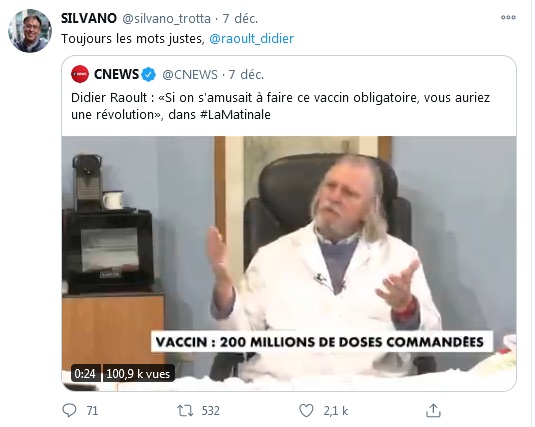This screenshot has height=427, width=535.
Task: Click the tweet's 7 déc. timestamp
Action: 240,18
